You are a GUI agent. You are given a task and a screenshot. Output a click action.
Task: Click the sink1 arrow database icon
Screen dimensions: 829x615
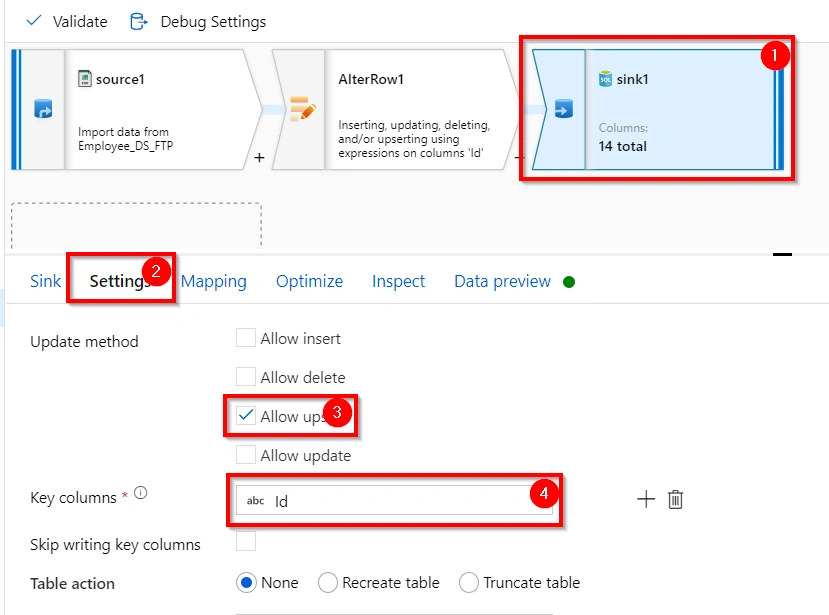[564, 109]
